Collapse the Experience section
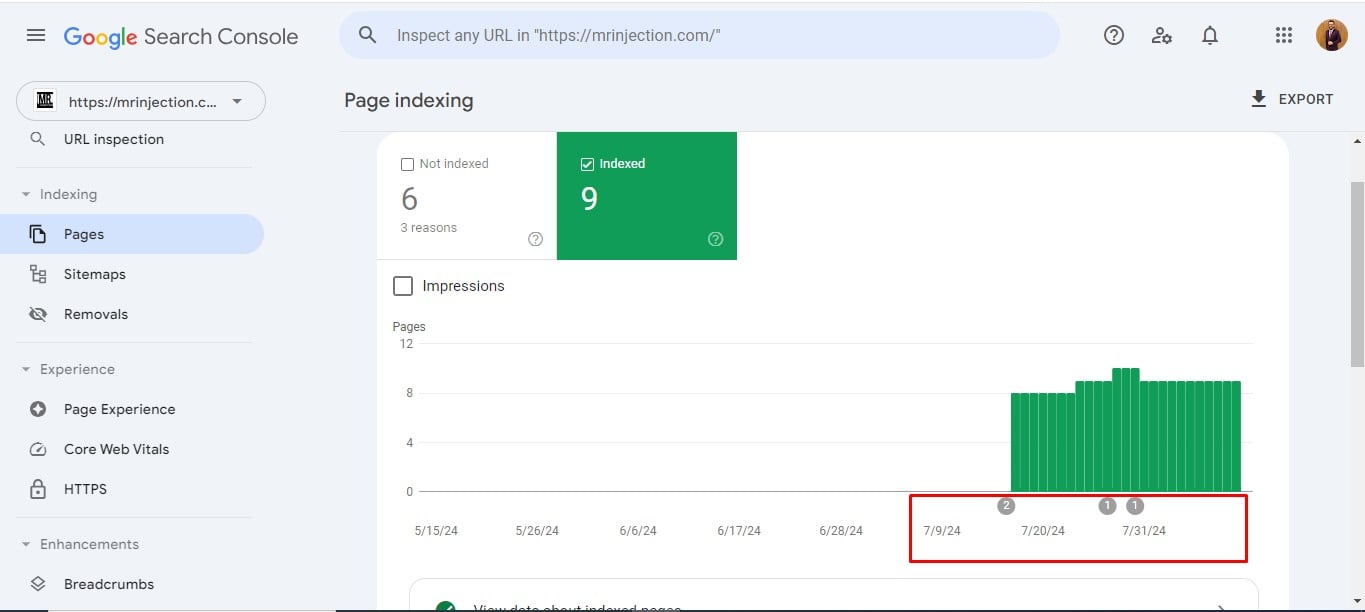This screenshot has width=1365, height=612. click(26, 370)
